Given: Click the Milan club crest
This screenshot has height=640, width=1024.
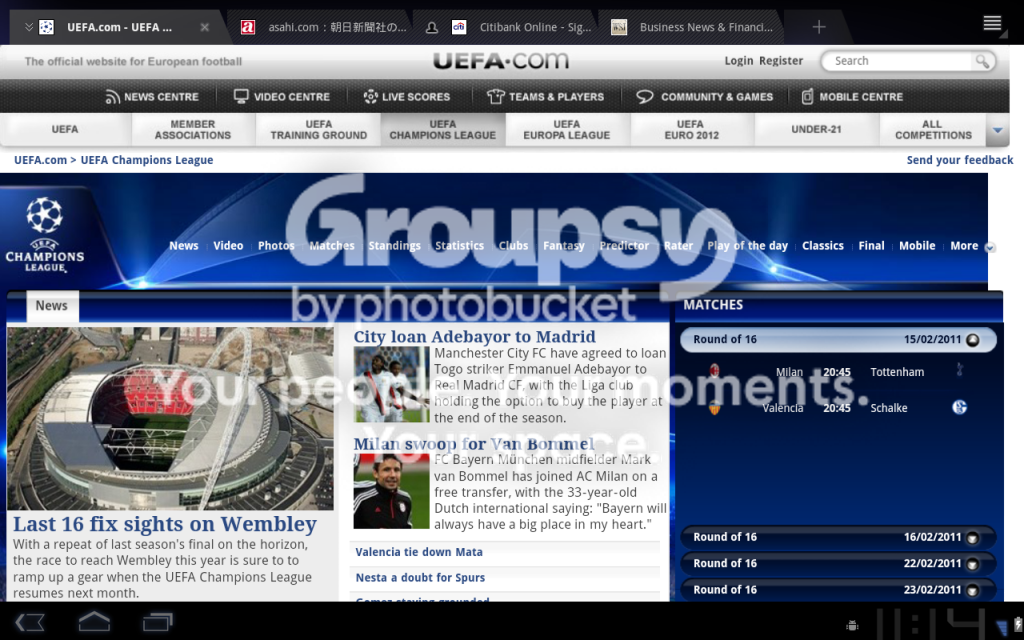Looking at the screenshot, I should (x=714, y=371).
